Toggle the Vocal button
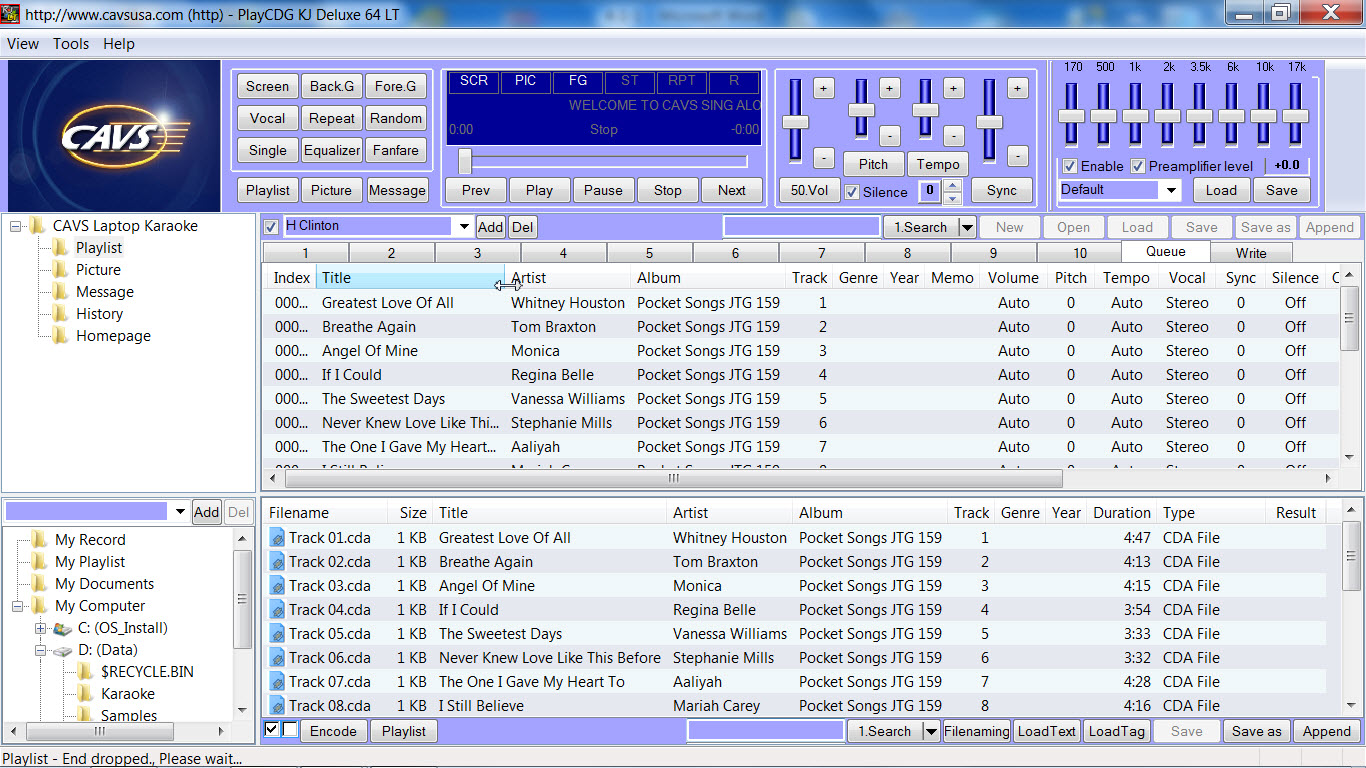The image size is (1366, 768). pyautogui.click(x=267, y=118)
